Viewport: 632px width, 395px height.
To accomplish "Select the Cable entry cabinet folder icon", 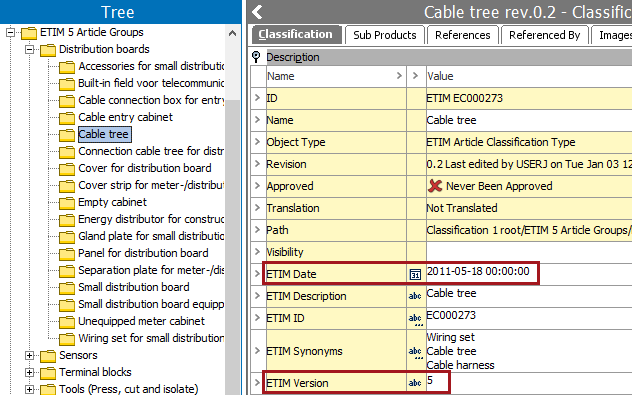I will 67,118.
